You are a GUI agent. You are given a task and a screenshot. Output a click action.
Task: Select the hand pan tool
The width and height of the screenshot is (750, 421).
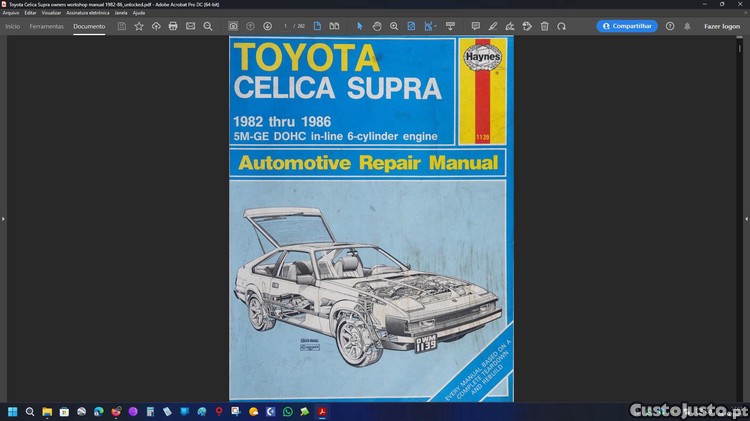click(377, 26)
